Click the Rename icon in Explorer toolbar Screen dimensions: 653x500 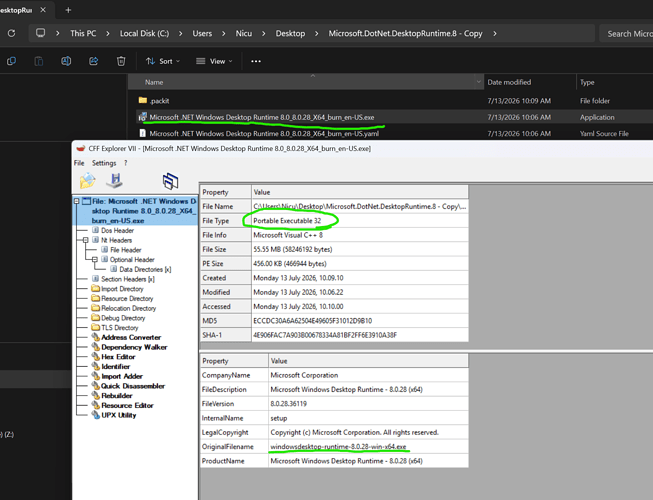(x=66, y=61)
